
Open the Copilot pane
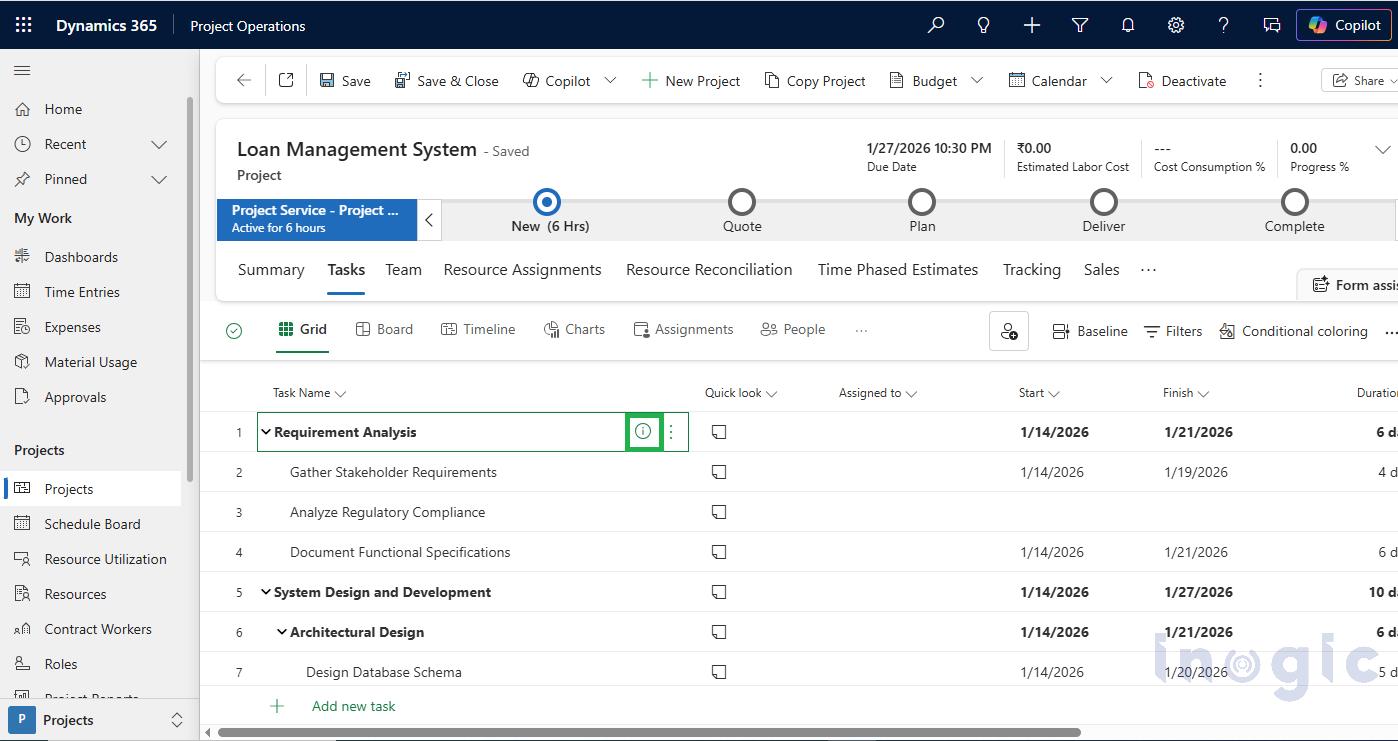[1343, 25]
